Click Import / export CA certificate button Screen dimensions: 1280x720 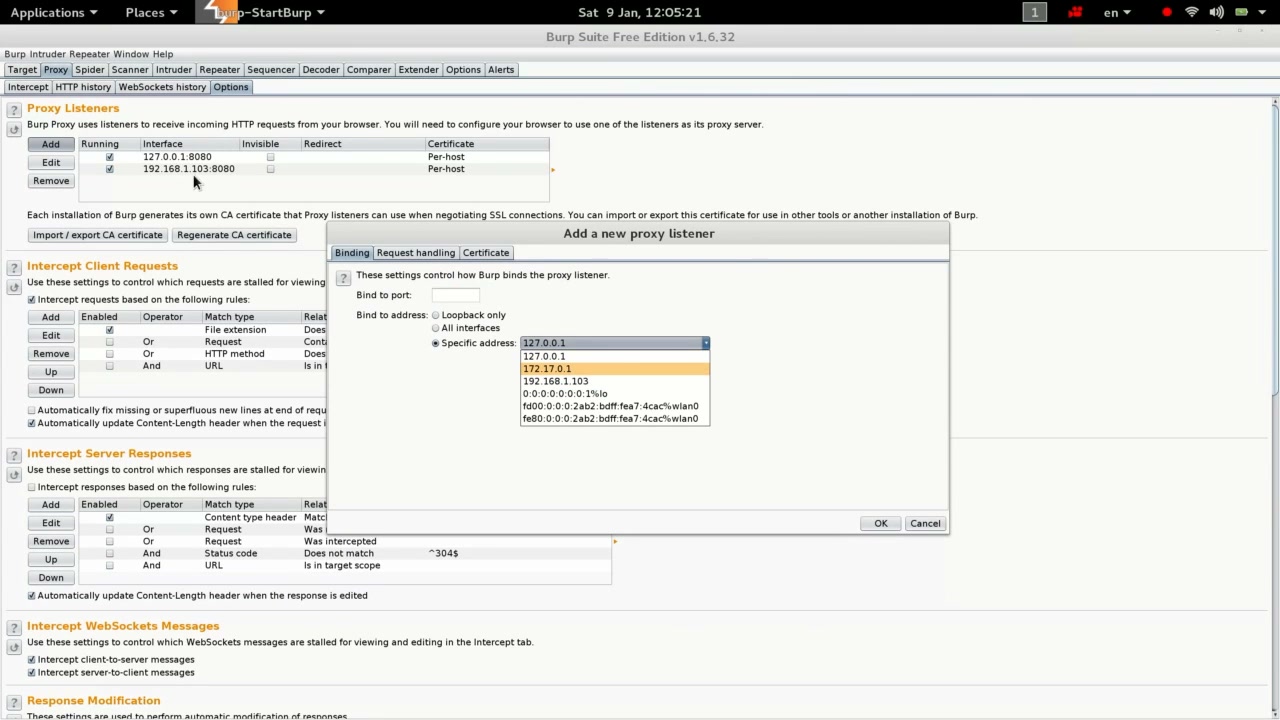coord(98,235)
